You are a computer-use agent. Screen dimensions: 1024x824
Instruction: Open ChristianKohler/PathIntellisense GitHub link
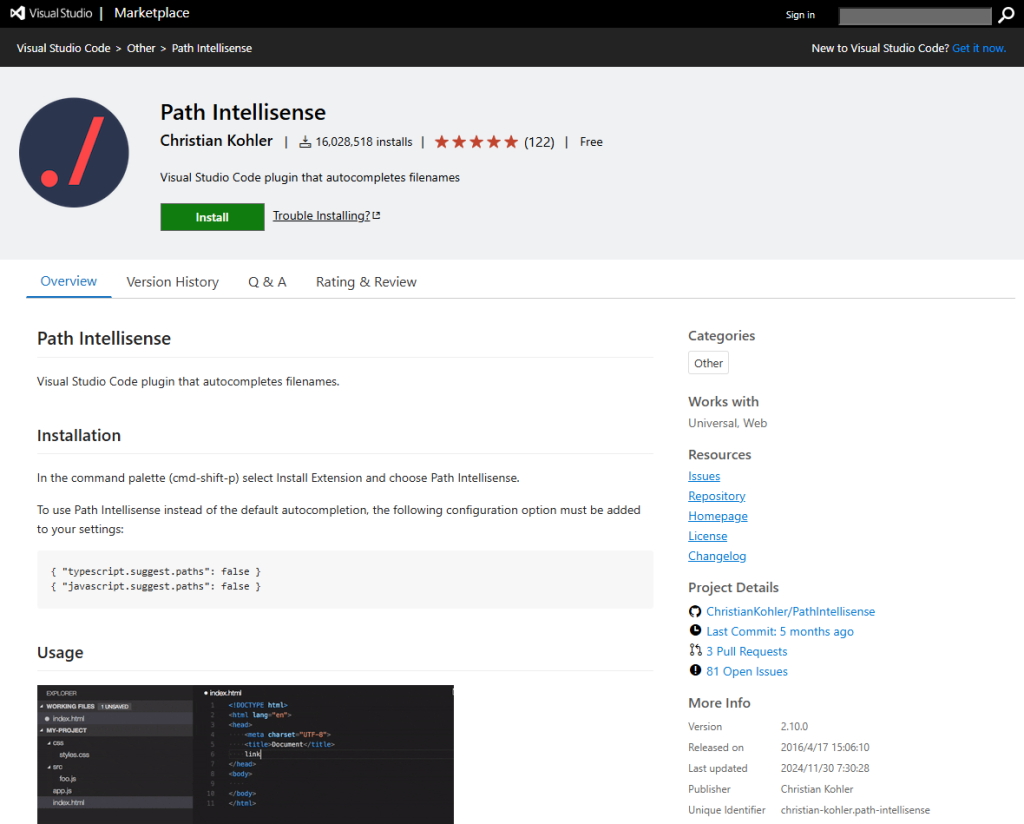tap(790, 611)
